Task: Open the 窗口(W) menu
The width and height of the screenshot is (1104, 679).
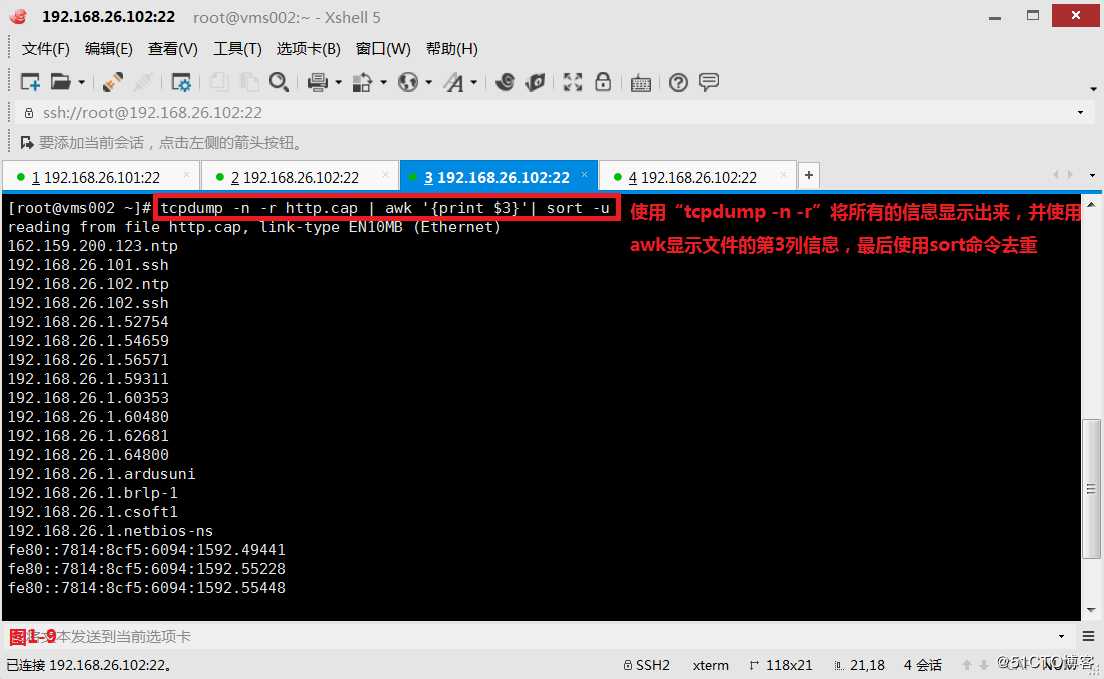Action: click(x=383, y=49)
